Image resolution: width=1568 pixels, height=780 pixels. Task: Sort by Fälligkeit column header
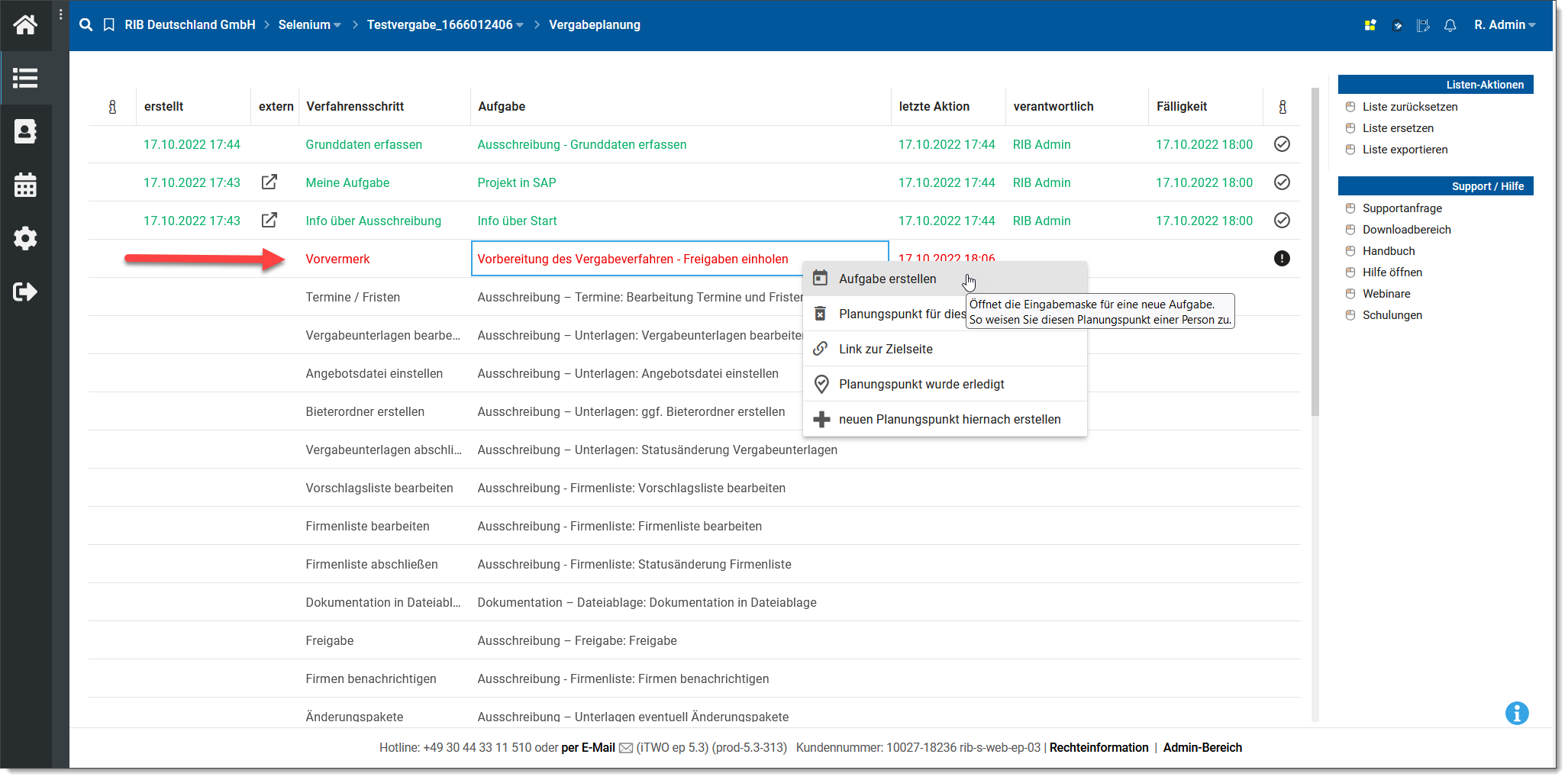1181,107
